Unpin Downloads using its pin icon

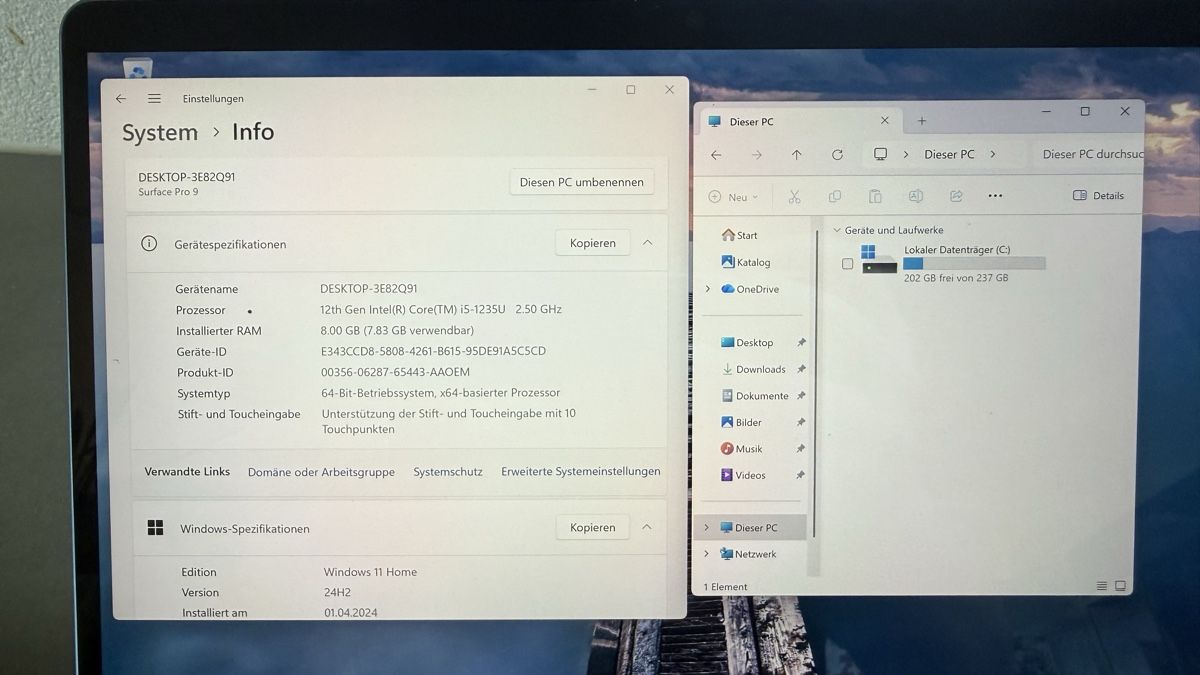pyautogui.click(x=801, y=369)
